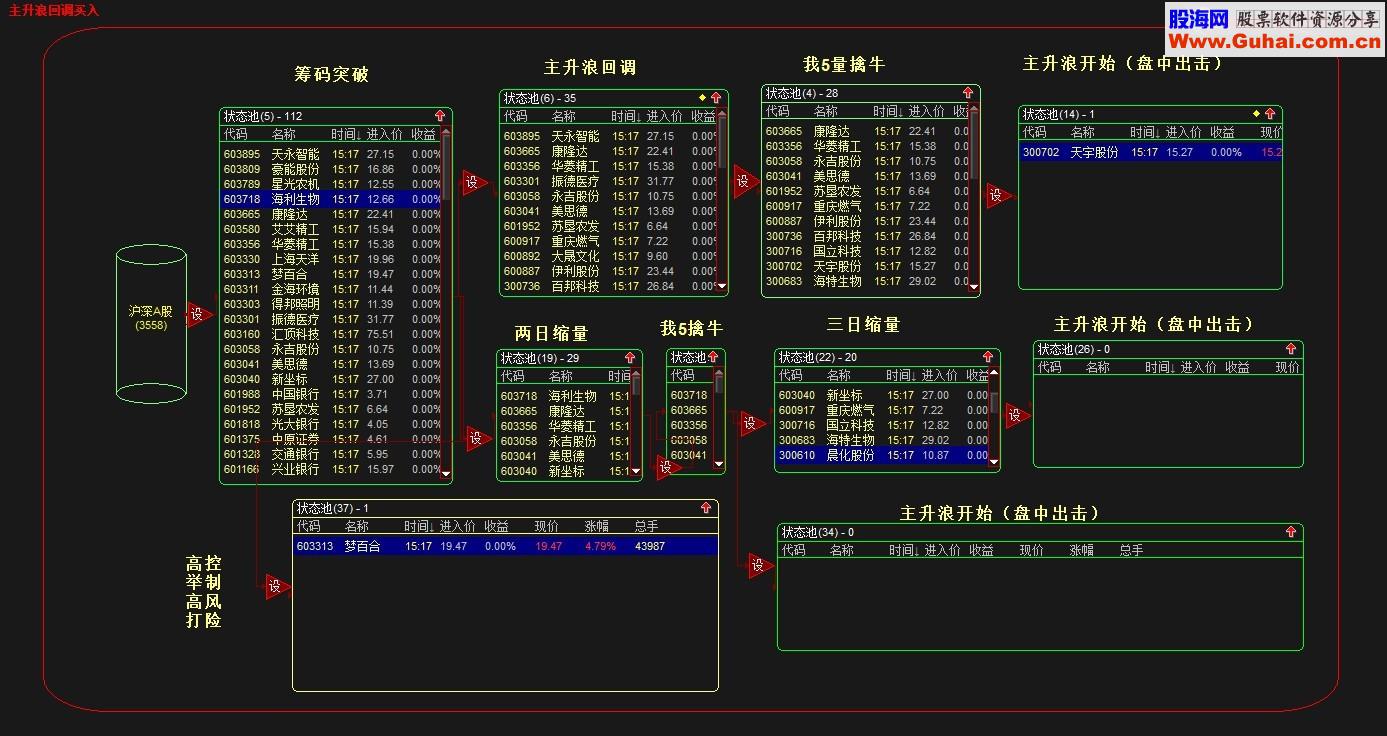The width and height of the screenshot is (1387, 736).
Task: Click red up-arrow icon in 状态池(22) header
Action: coord(988,357)
